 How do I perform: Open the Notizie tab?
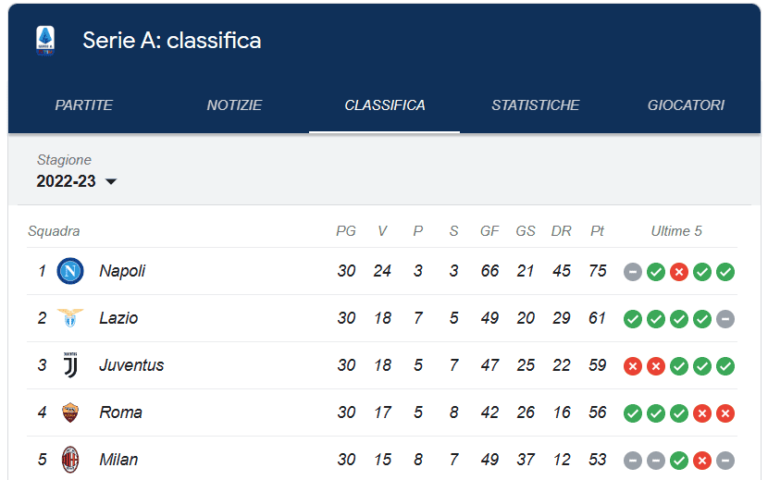pyautogui.click(x=234, y=105)
